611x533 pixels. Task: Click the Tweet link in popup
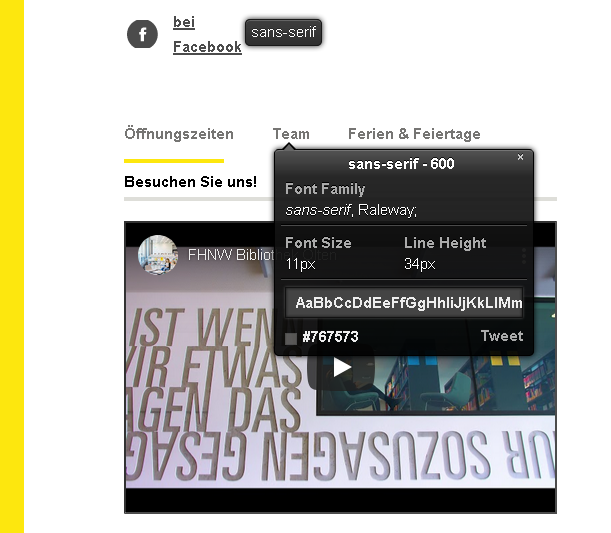(x=502, y=336)
